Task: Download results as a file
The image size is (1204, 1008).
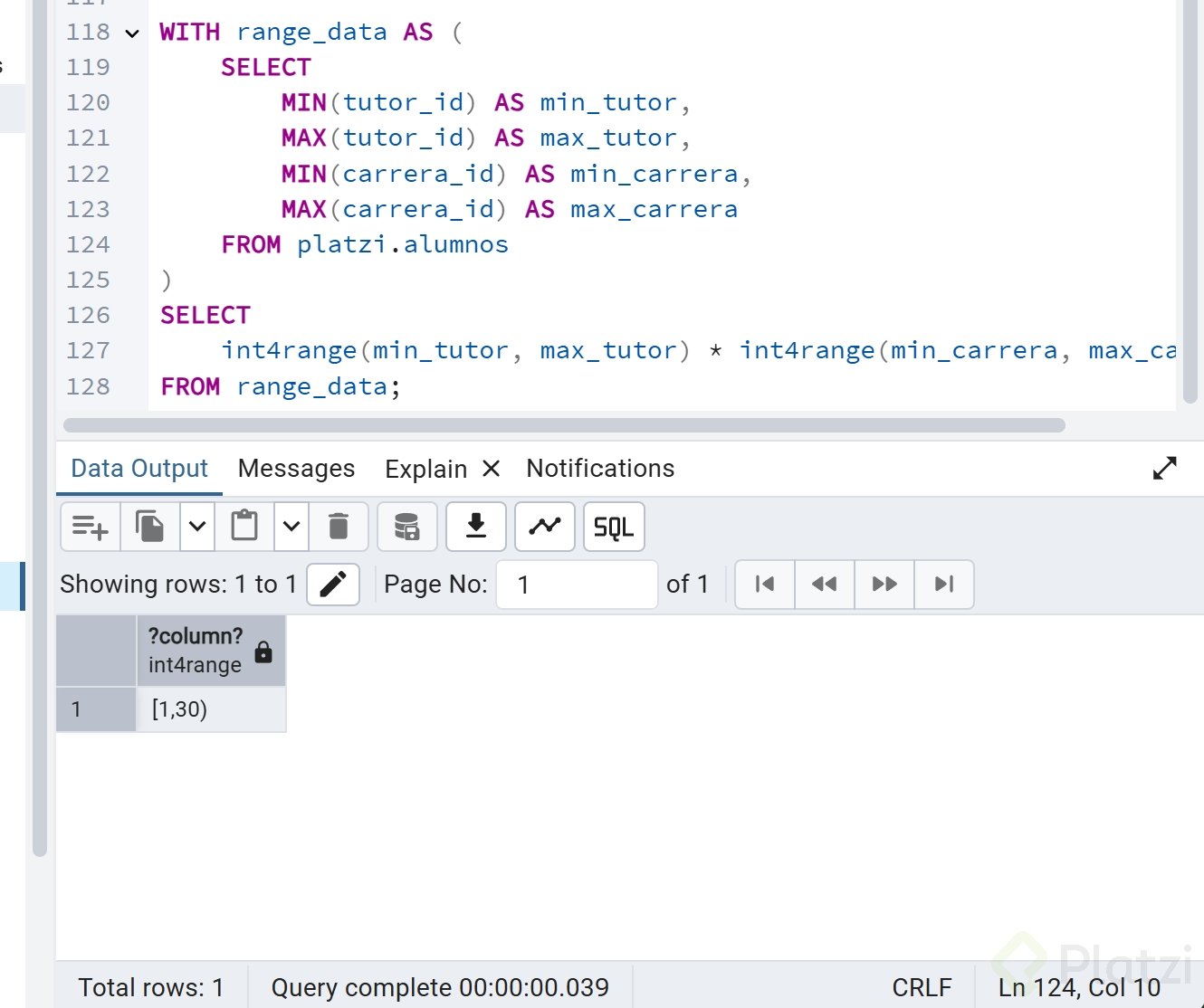Action: coord(476,527)
